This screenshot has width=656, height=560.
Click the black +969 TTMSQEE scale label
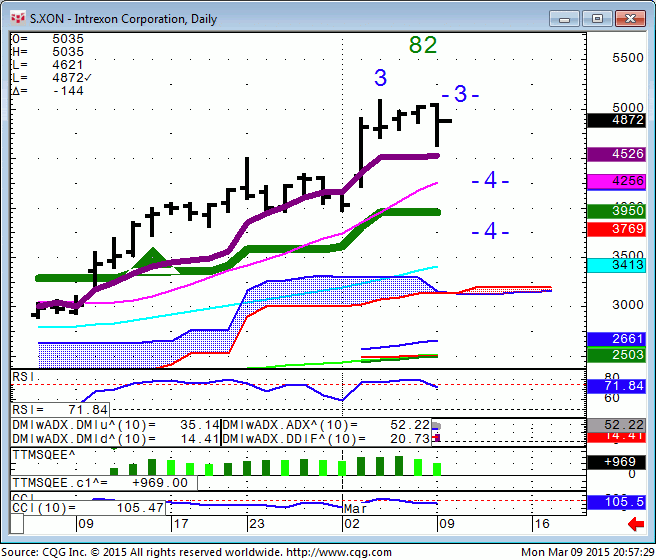coord(616,462)
